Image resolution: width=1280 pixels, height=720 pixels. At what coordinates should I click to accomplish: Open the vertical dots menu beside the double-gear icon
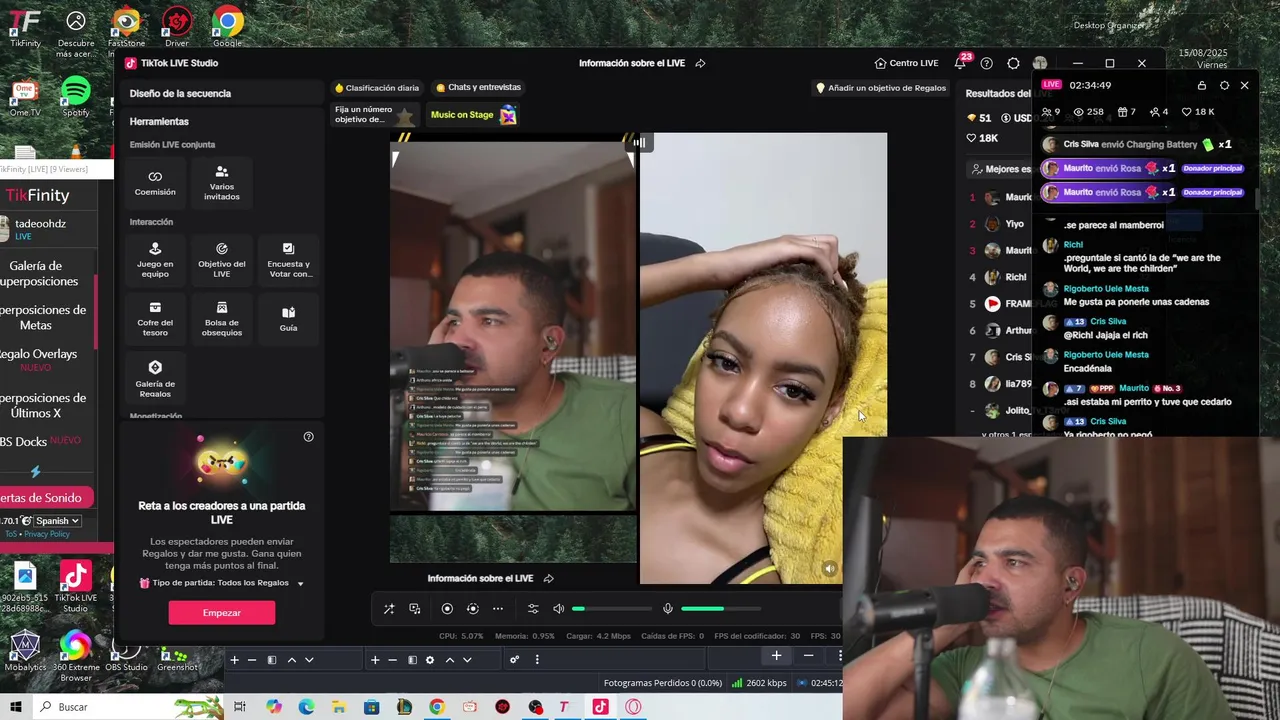pyautogui.click(x=537, y=660)
